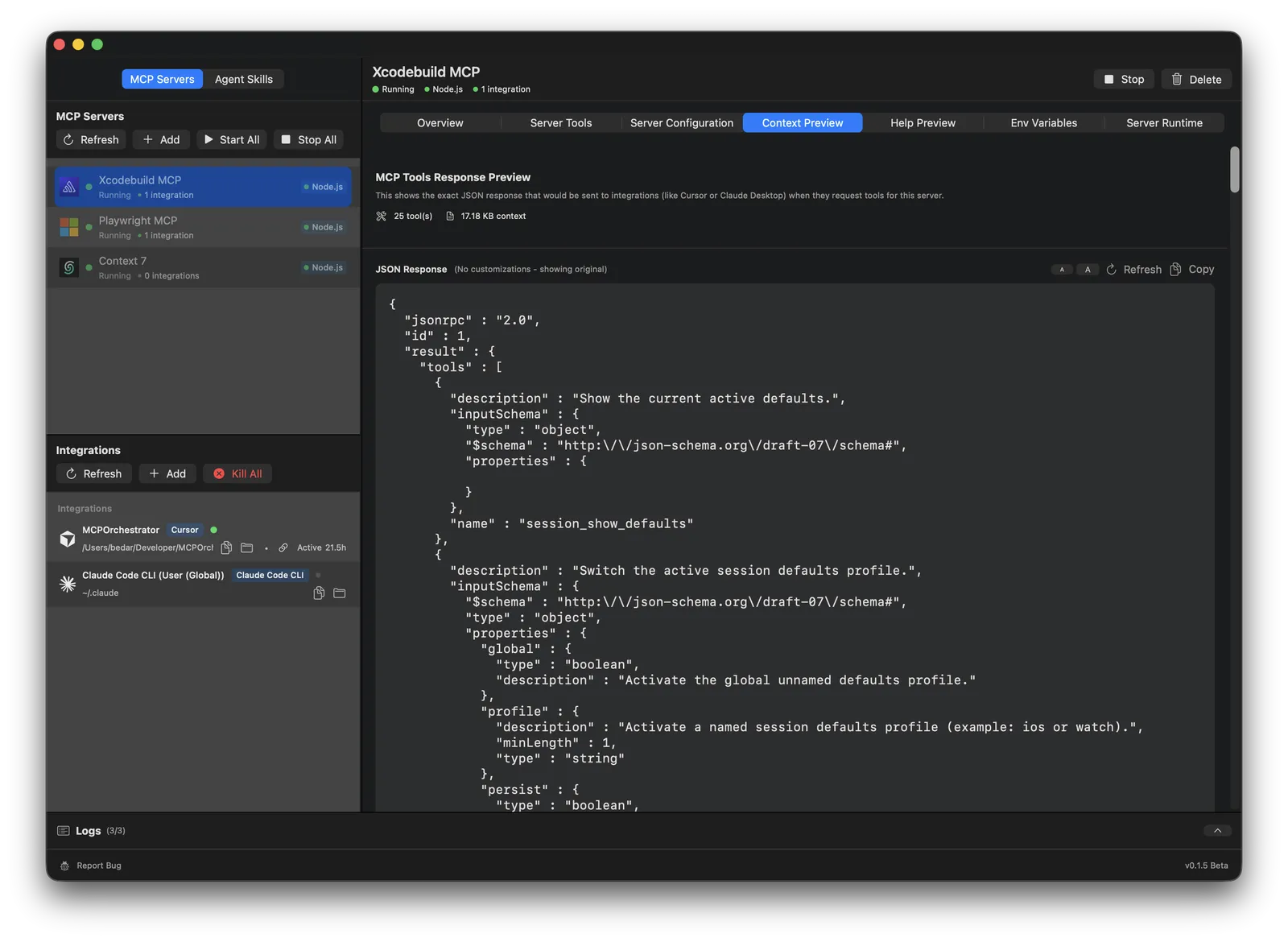1288x942 pixels.
Task: Click the copy path icon for MCPOrchestrator integration
Action: point(226,547)
